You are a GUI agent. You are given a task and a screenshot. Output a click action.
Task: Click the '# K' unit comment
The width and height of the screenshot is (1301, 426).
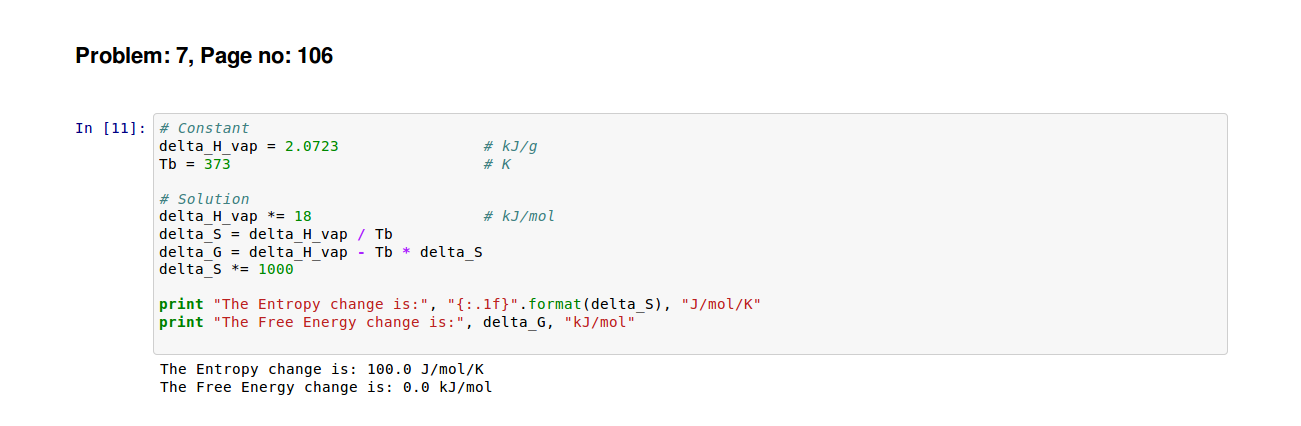(497, 164)
